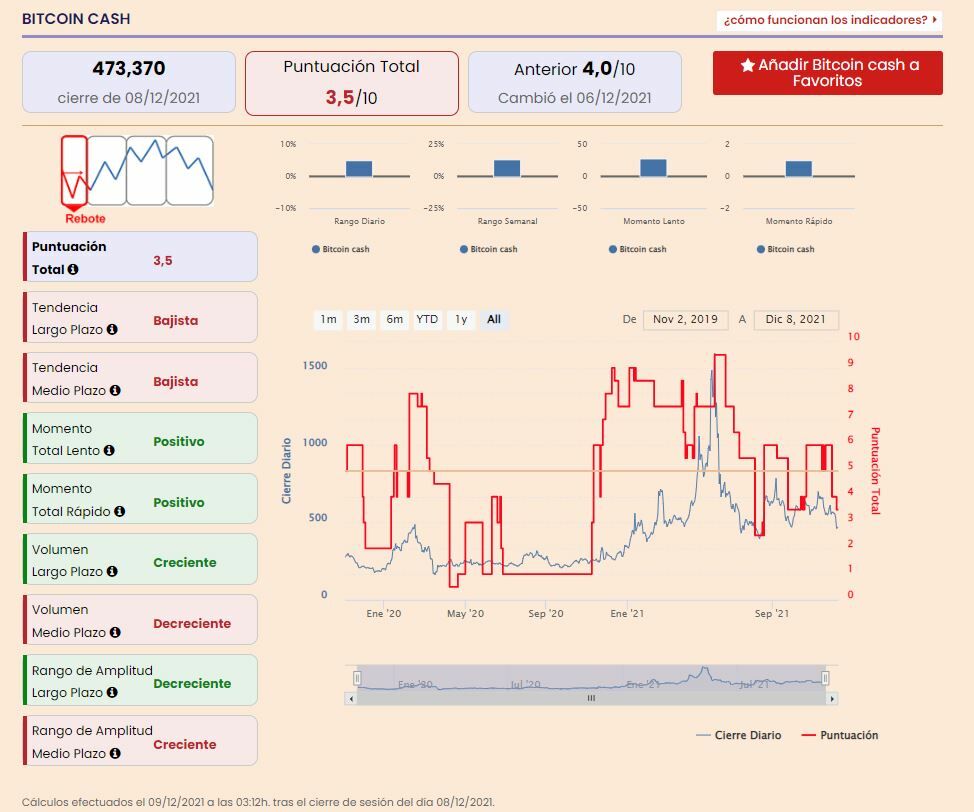Click the Decreciente value for Volumen Medio Plazo
Screen dimensions: 974x812
pyautogui.click(x=192, y=623)
